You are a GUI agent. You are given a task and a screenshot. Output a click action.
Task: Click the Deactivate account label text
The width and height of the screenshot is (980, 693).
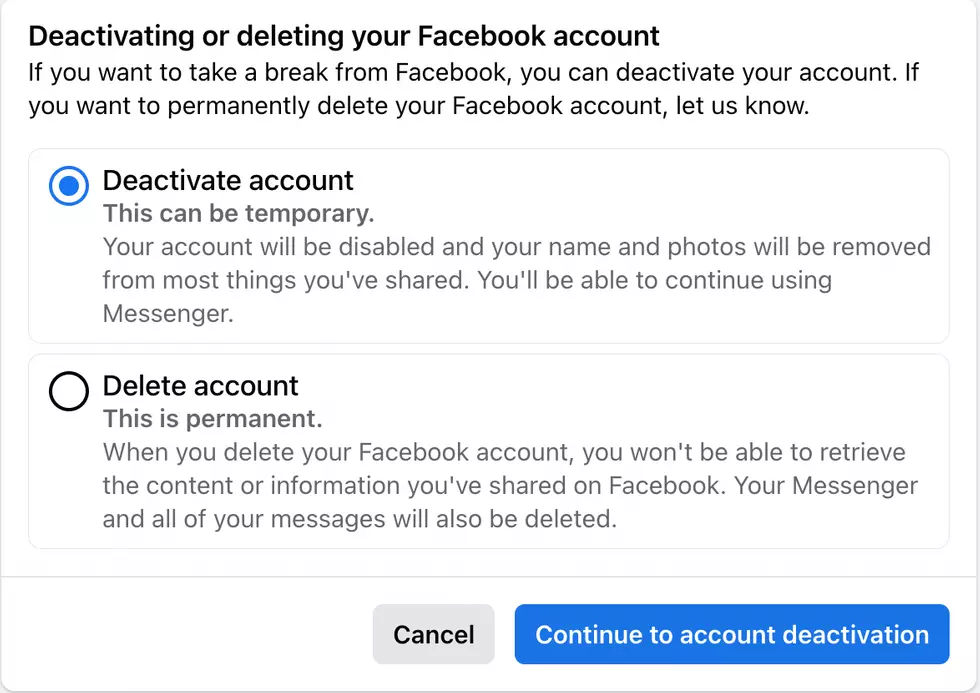[x=228, y=182]
